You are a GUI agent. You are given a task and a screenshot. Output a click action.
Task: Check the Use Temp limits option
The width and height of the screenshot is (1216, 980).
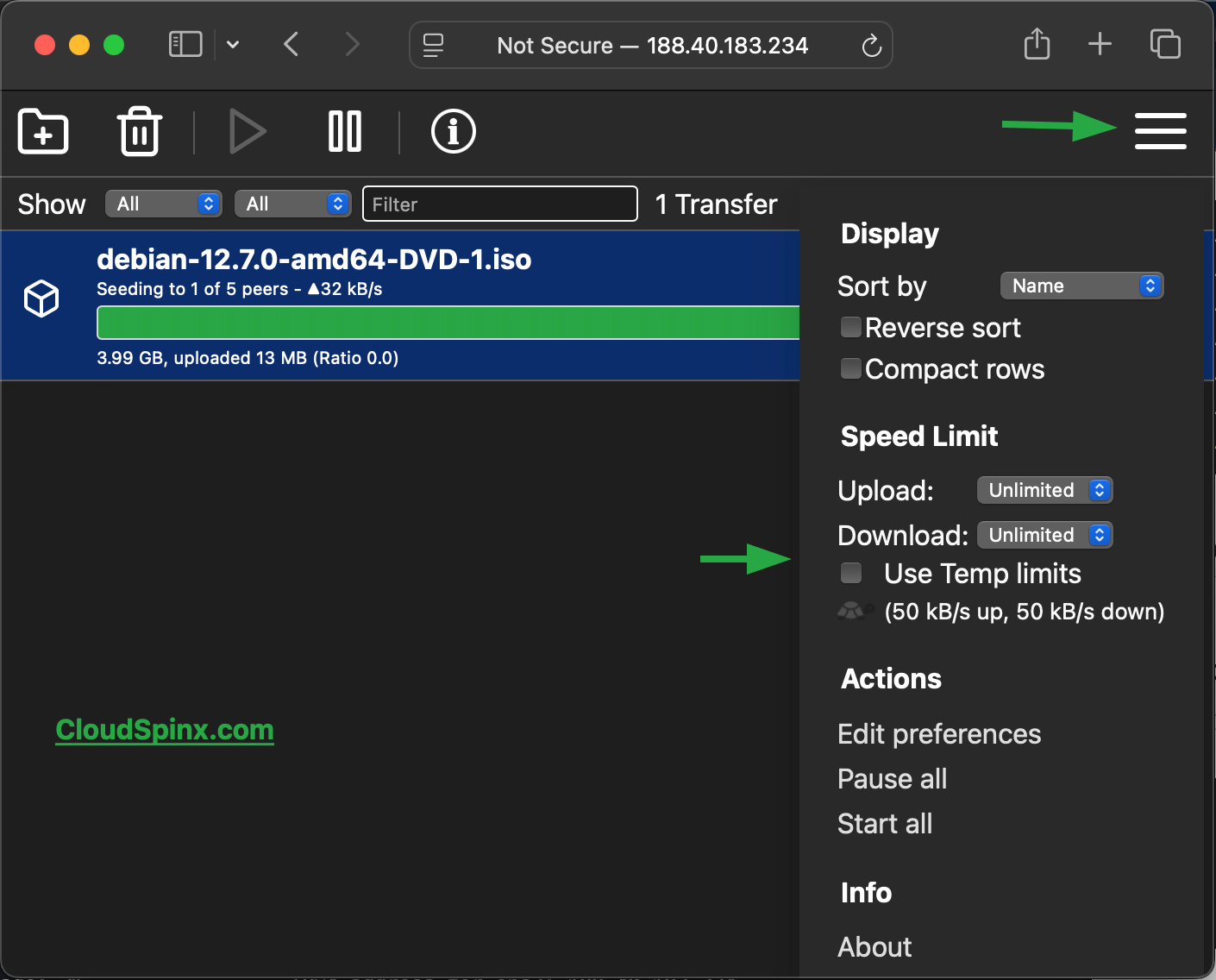point(850,573)
